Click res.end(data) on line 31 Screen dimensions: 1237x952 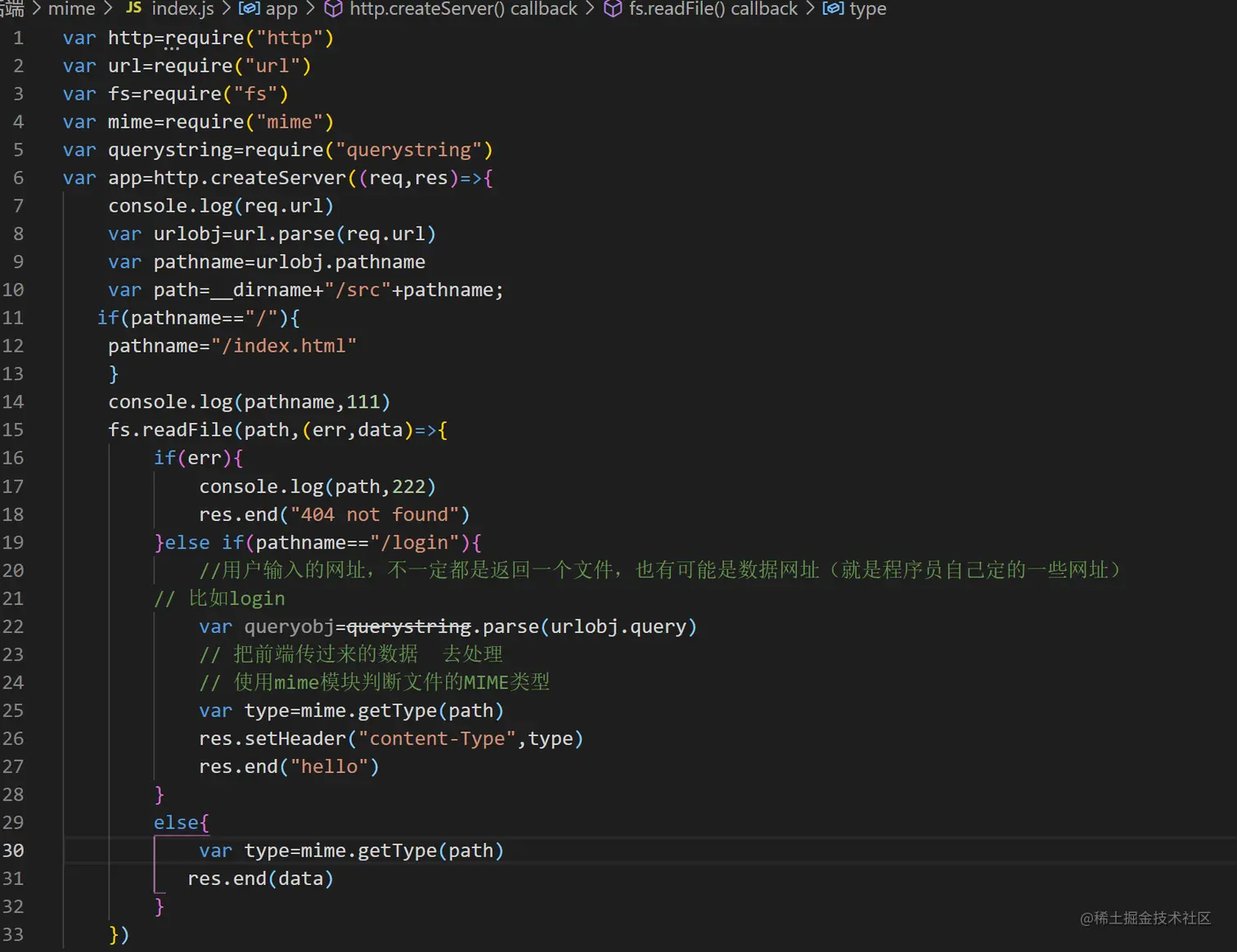click(260, 878)
